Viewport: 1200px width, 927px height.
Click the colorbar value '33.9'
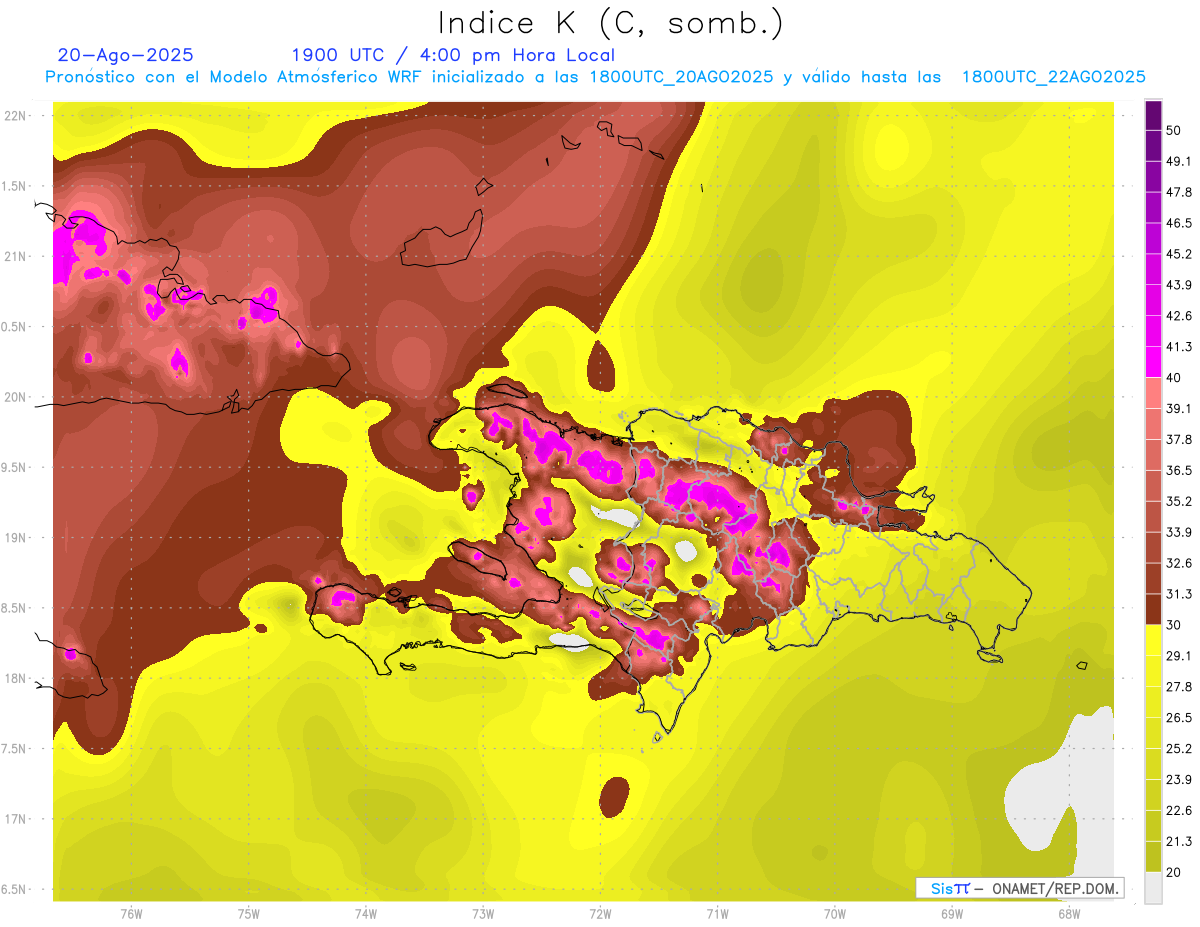tap(1178, 532)
